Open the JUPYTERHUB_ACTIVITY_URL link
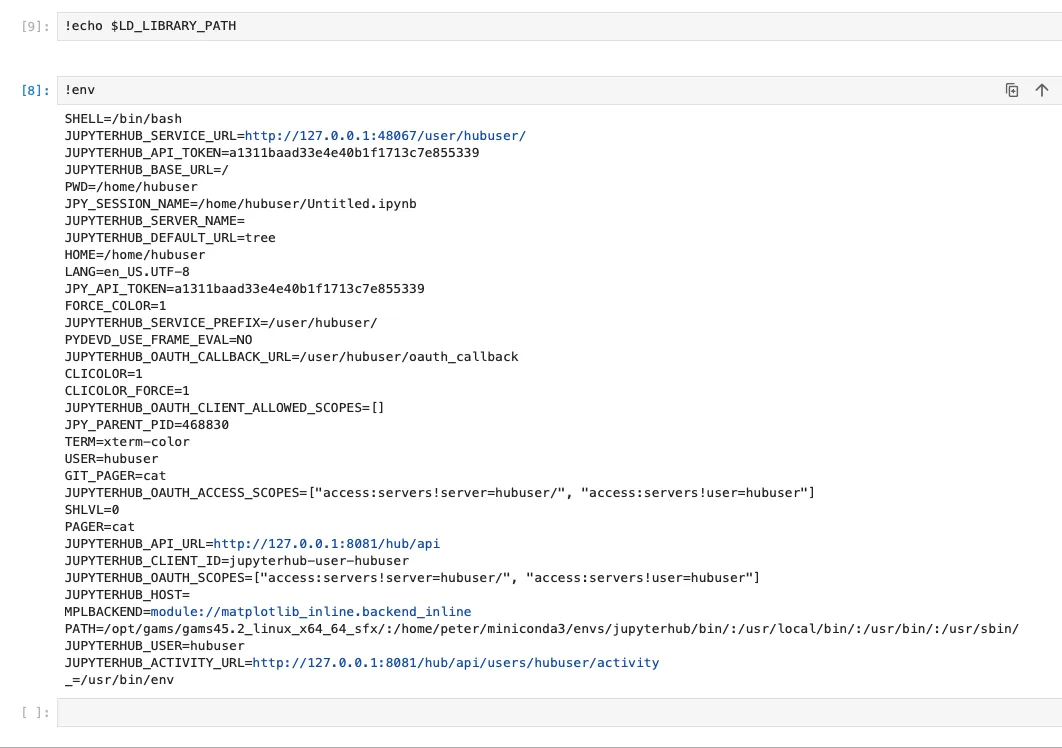The image size is (1062, 748). 455,663
